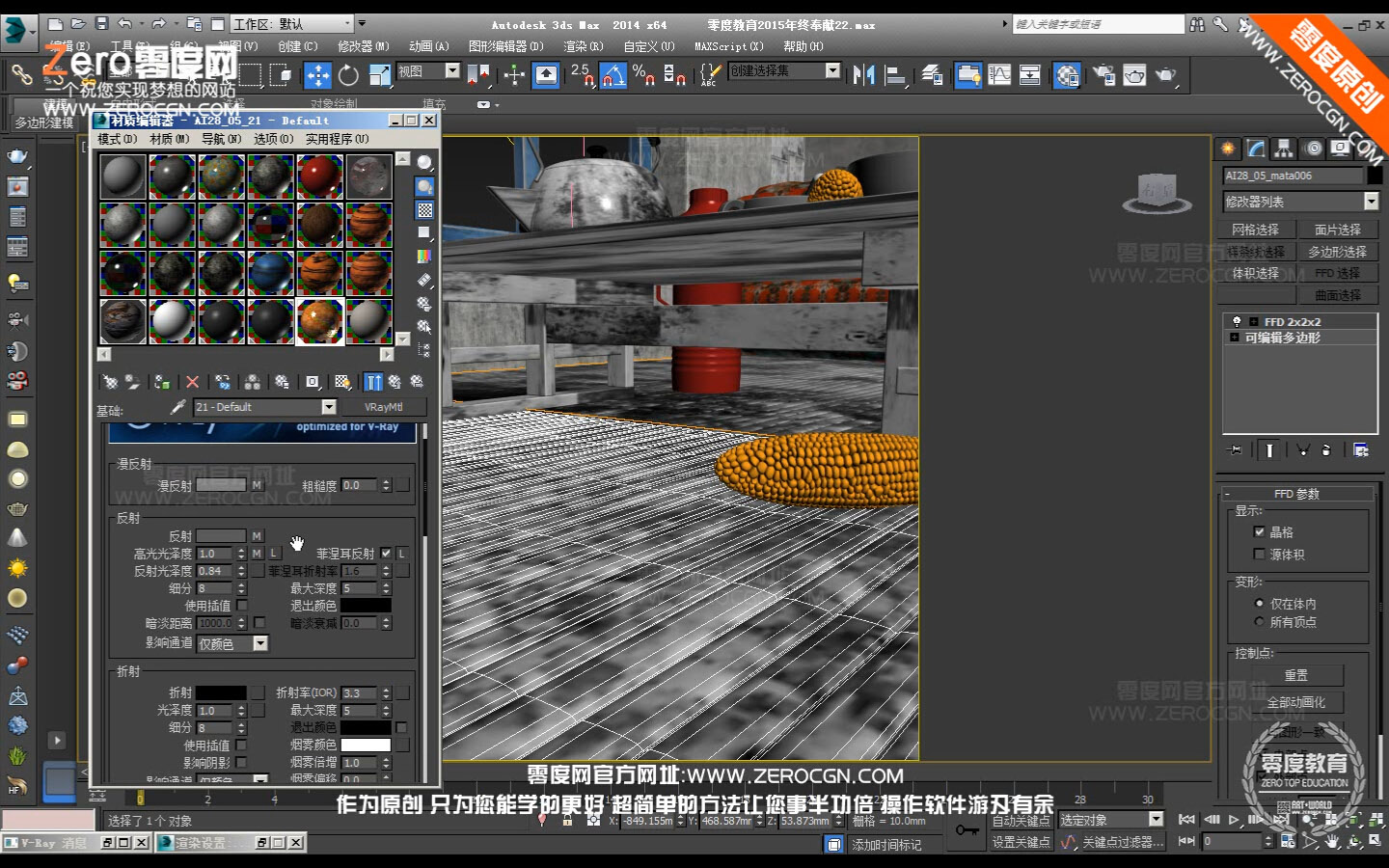Open the Material Editor Modes menu
This screenshot has width=1389, height=868.
point(117,139)
